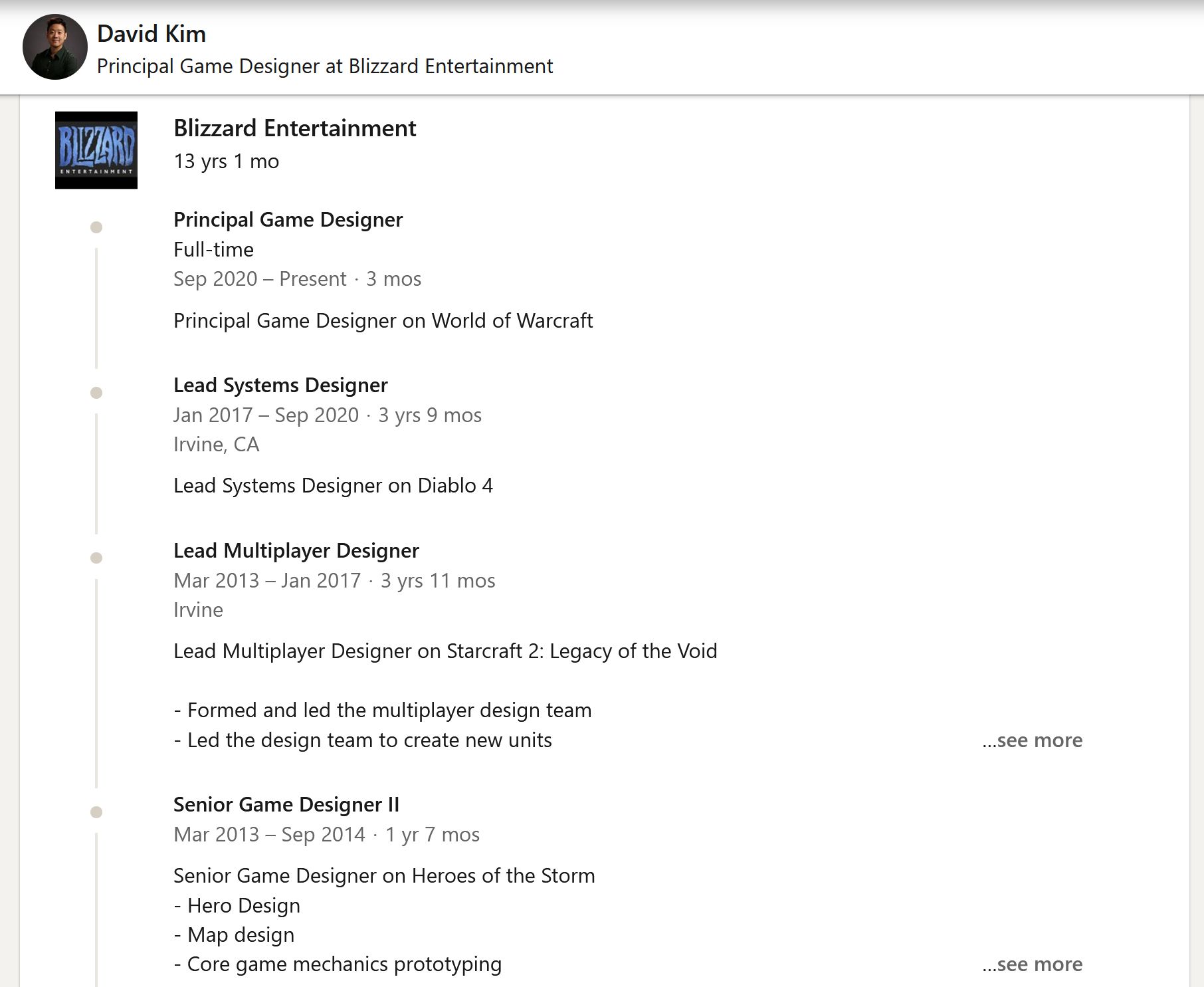Click David Kim's profile photo
Screen dimensions: 1204x987
55,47
